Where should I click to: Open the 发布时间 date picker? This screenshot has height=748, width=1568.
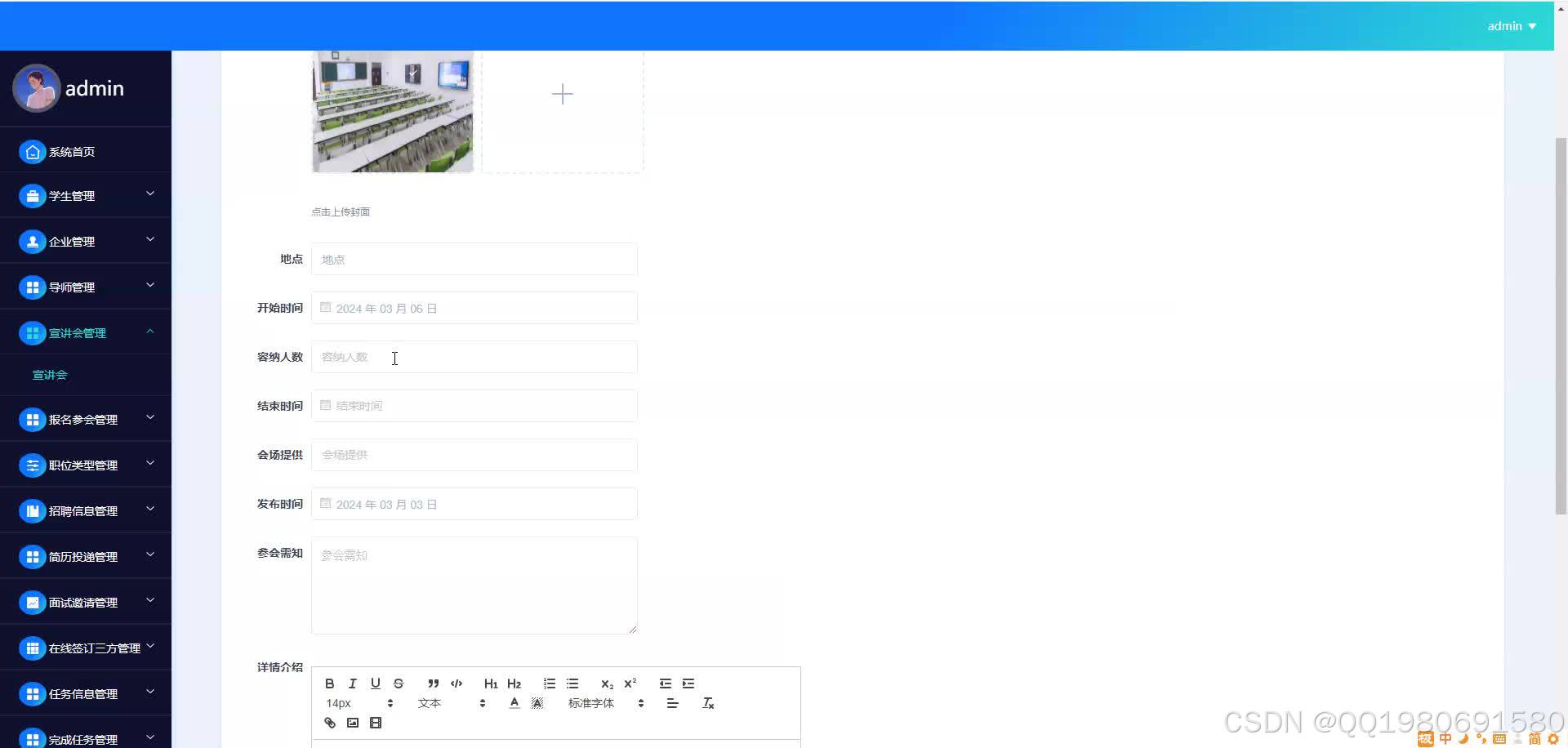tap(474, 504)
